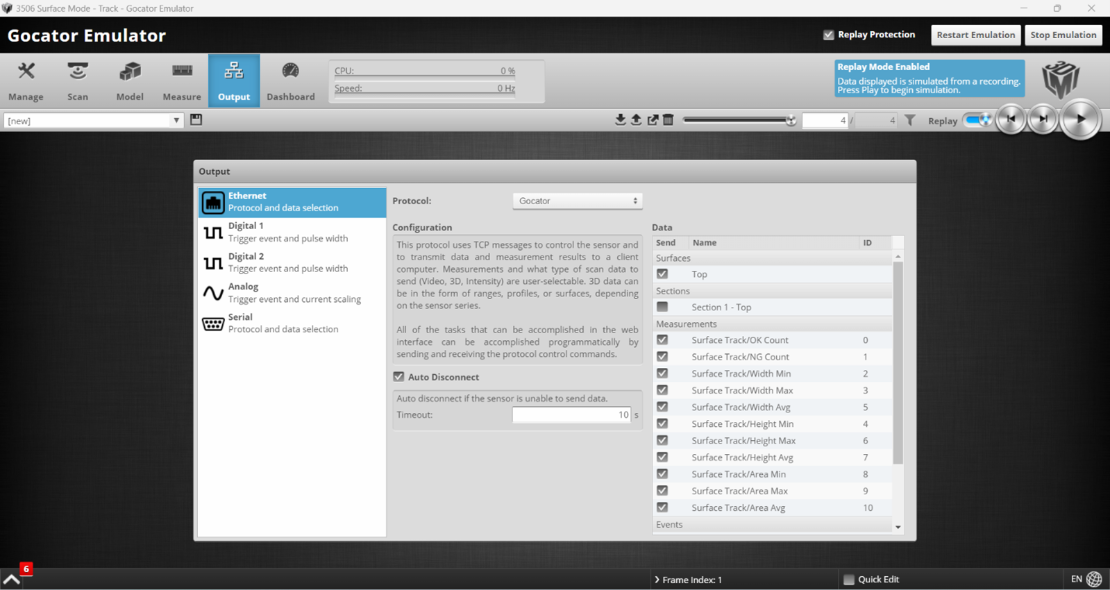Viewport: 1110px width, 590px height.
Task: Click the replay filter funnel icon
Action: pos(910,120)
